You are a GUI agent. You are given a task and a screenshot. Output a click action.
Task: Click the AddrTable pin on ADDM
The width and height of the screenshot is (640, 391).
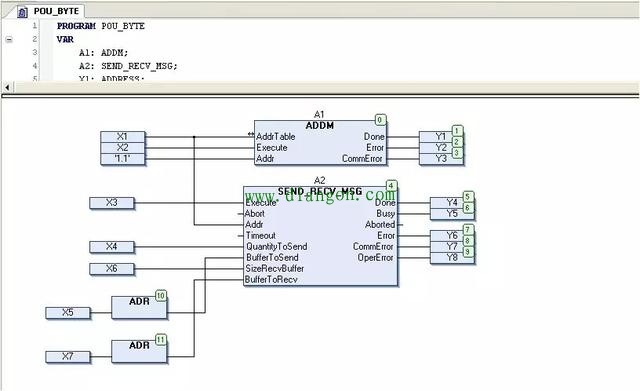click(x=276, y=136)
